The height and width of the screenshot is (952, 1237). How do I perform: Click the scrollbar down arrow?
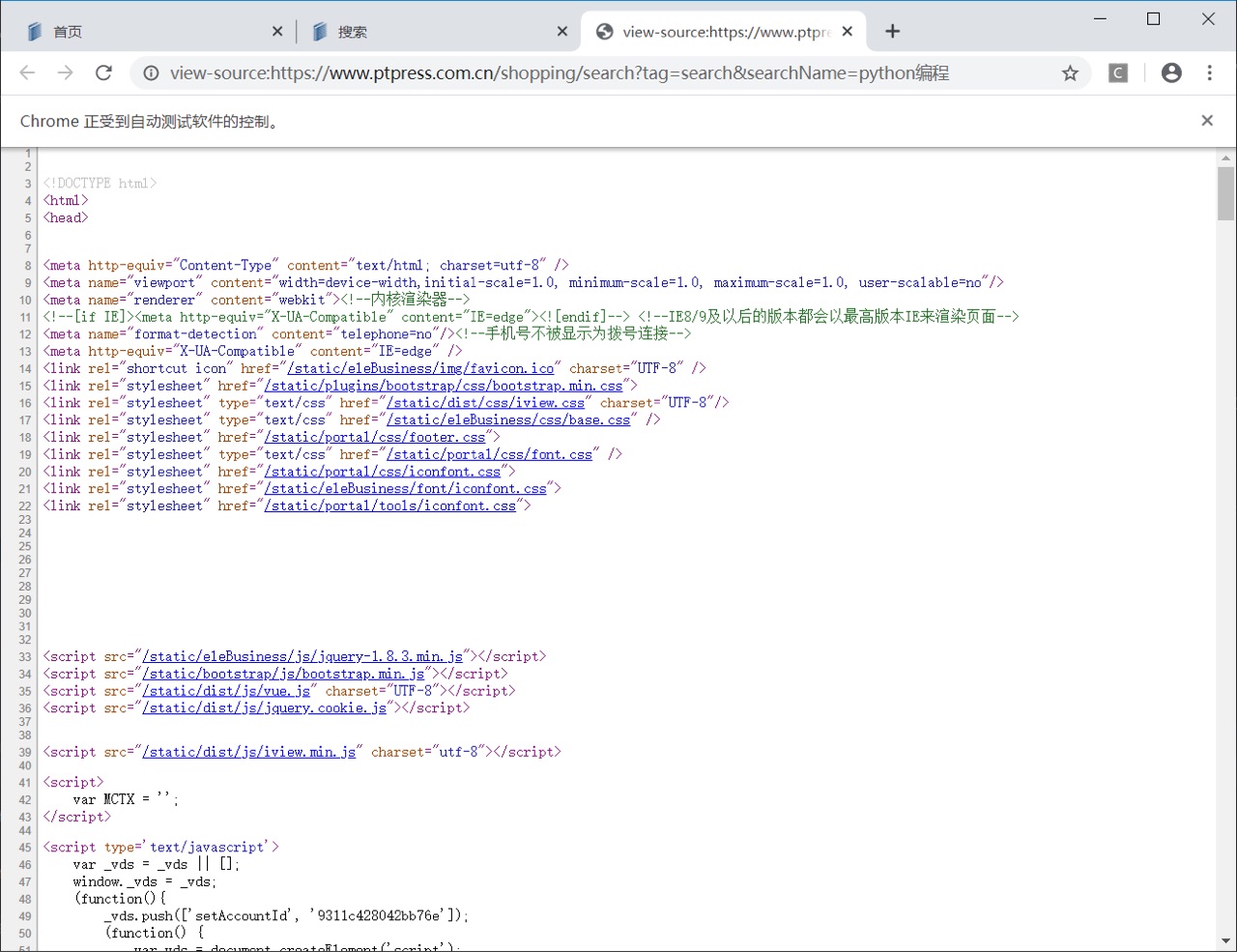pyautogui.click(x=1225, y=940)
